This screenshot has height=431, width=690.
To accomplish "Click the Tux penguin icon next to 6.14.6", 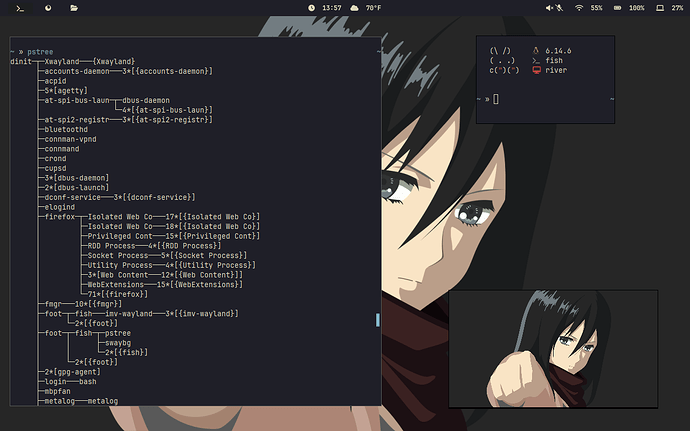I will 536,51.
